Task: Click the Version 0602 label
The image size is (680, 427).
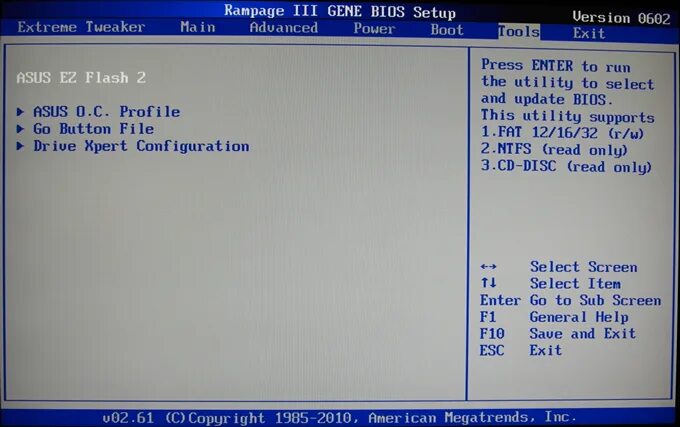Action: coord(621,18)
